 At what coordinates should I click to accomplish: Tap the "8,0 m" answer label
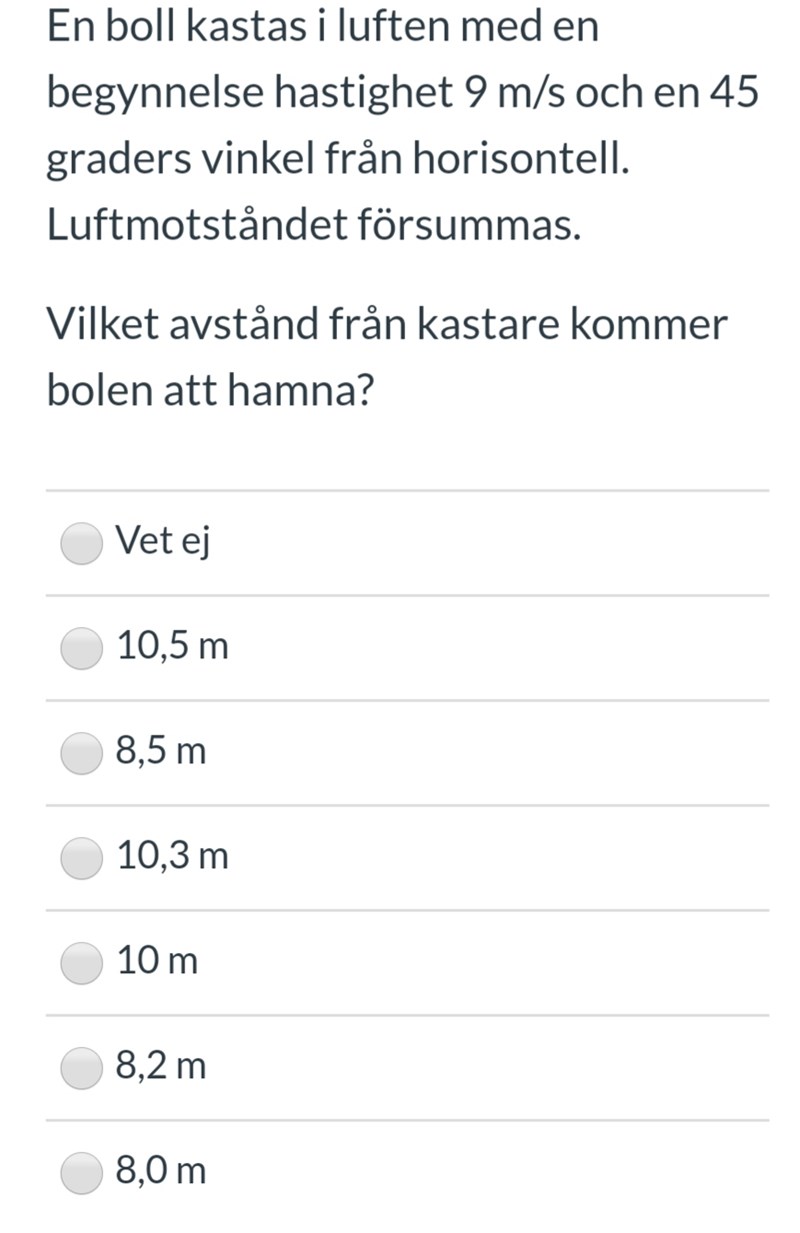[x=161, y=1171]
